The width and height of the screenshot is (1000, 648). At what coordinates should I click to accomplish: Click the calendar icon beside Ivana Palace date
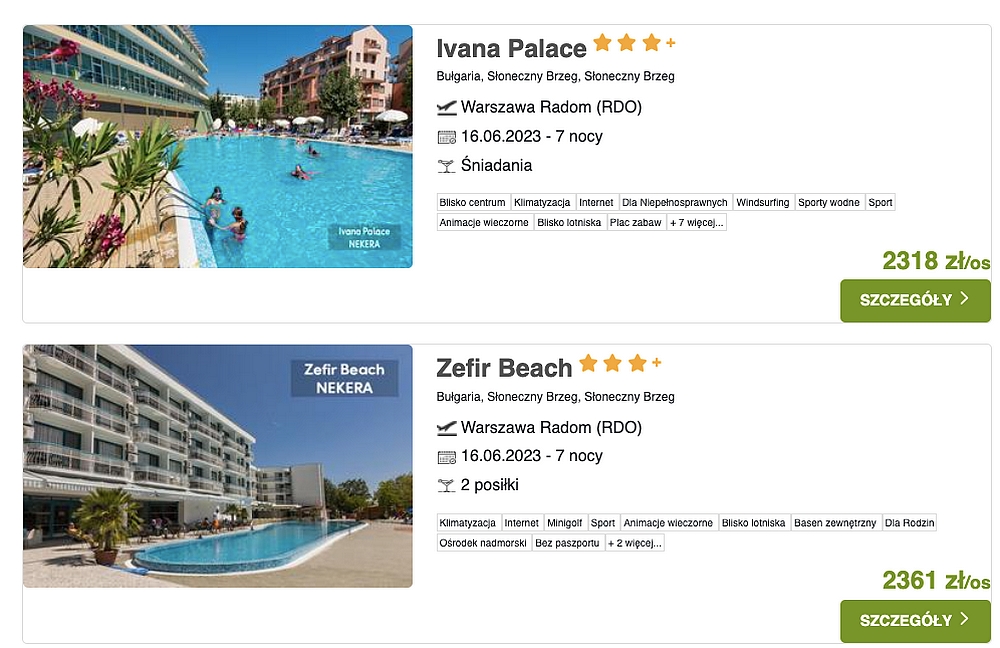tap(446, 137)
